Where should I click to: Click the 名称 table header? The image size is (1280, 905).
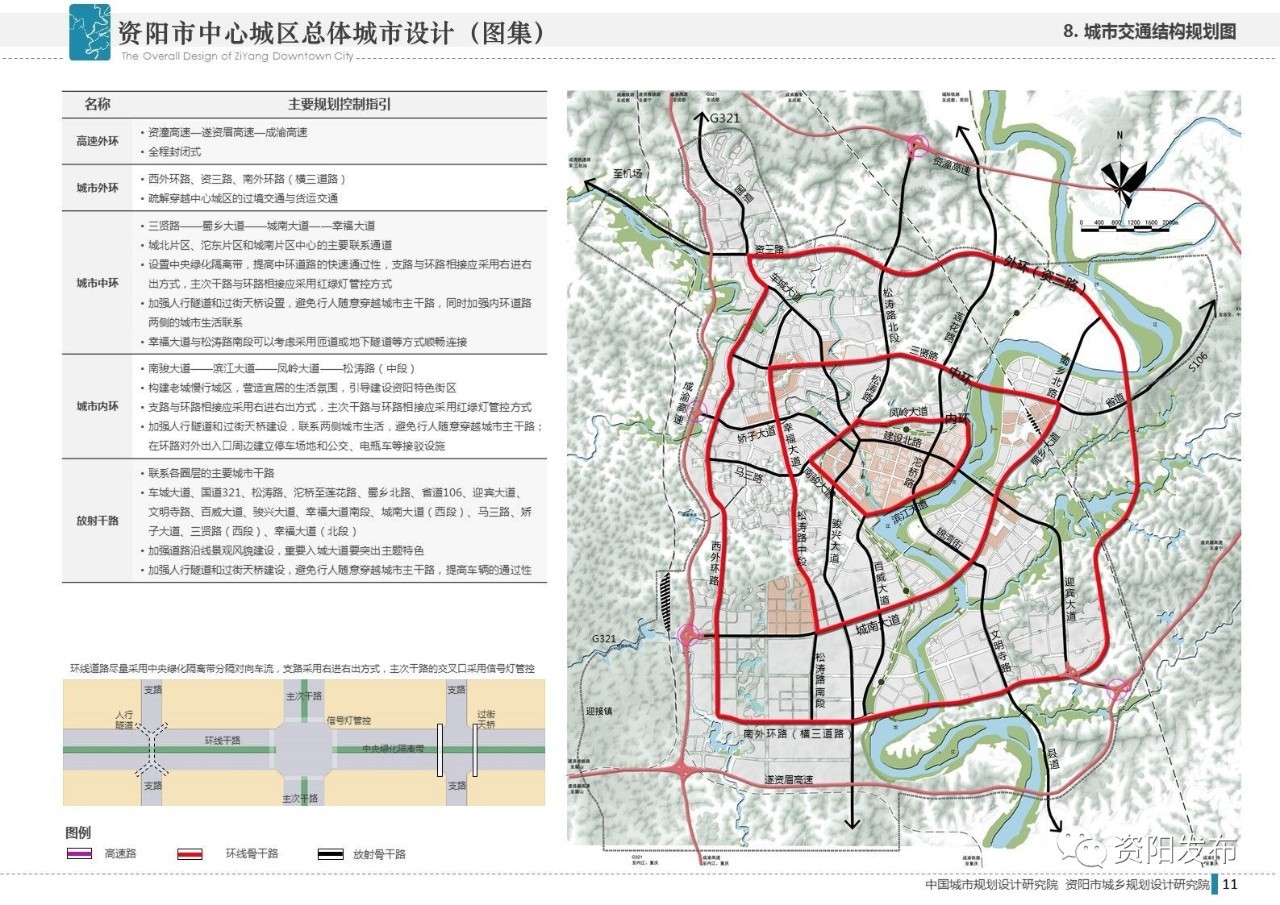pos(97,104)
